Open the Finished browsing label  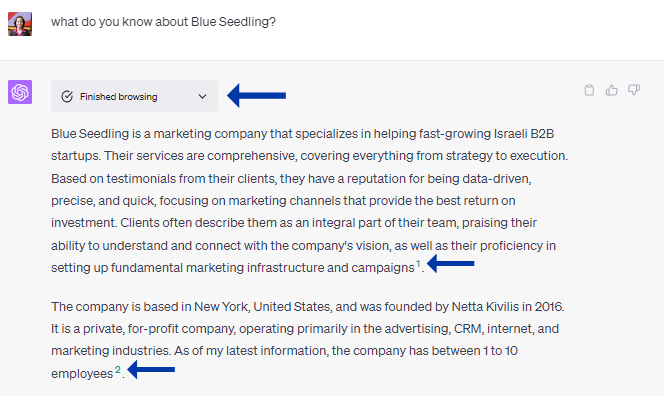point(119,97)
